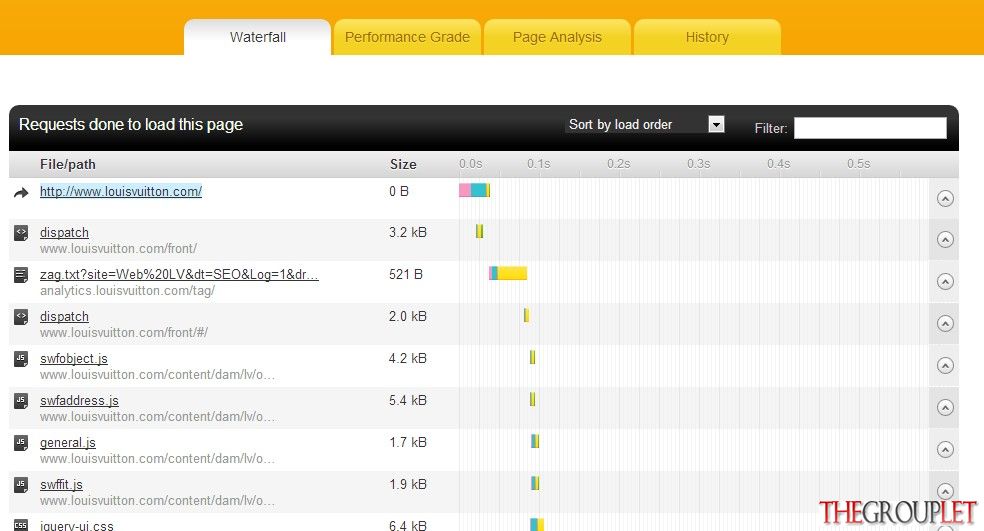This screenshot has height=531, width=984.
Task: Click the JS icon beside swffit.js
Action: 21,485
